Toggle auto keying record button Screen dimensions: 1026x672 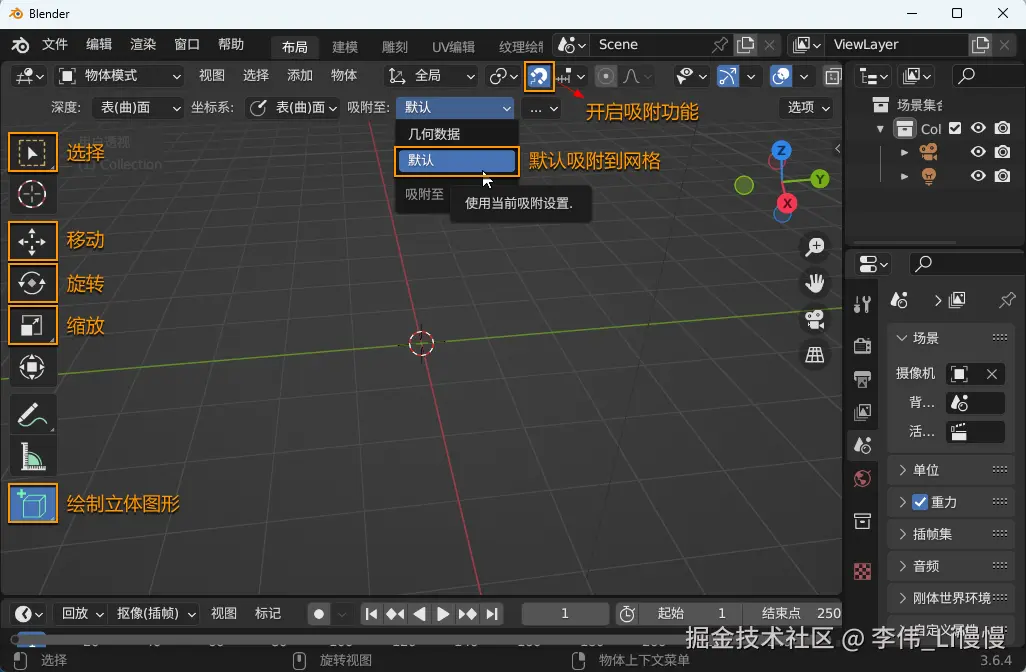pyautogui.click(x=319, y=614)
